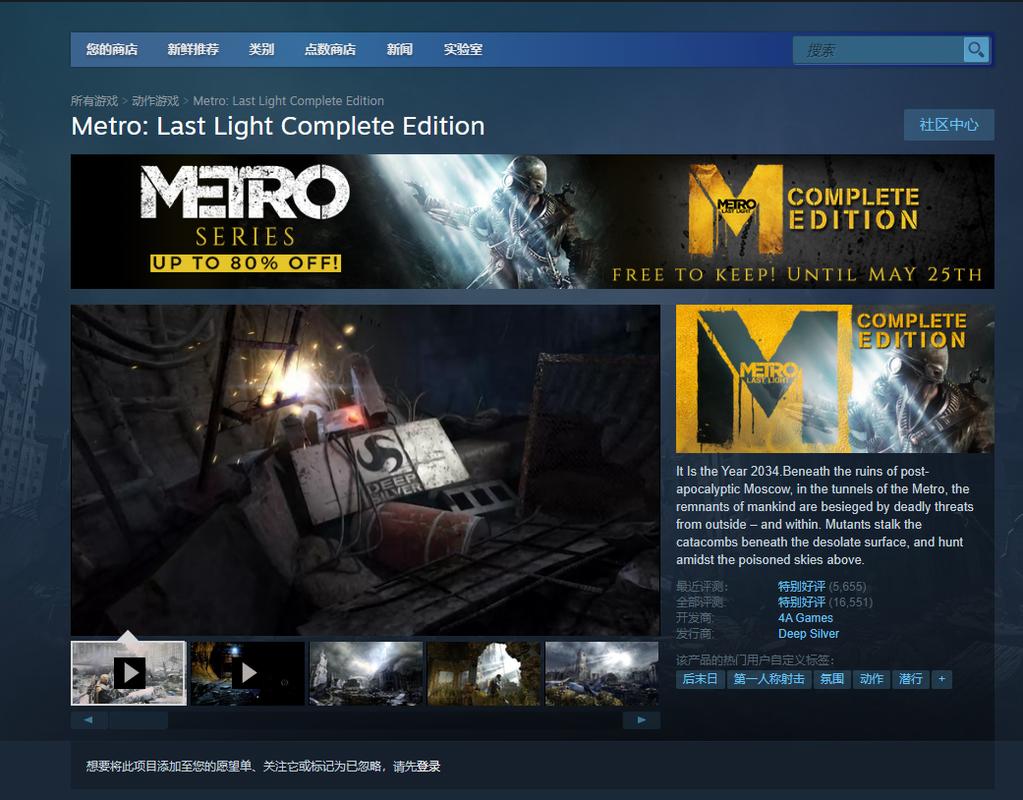Click the 登录 login link

[428, 767]
